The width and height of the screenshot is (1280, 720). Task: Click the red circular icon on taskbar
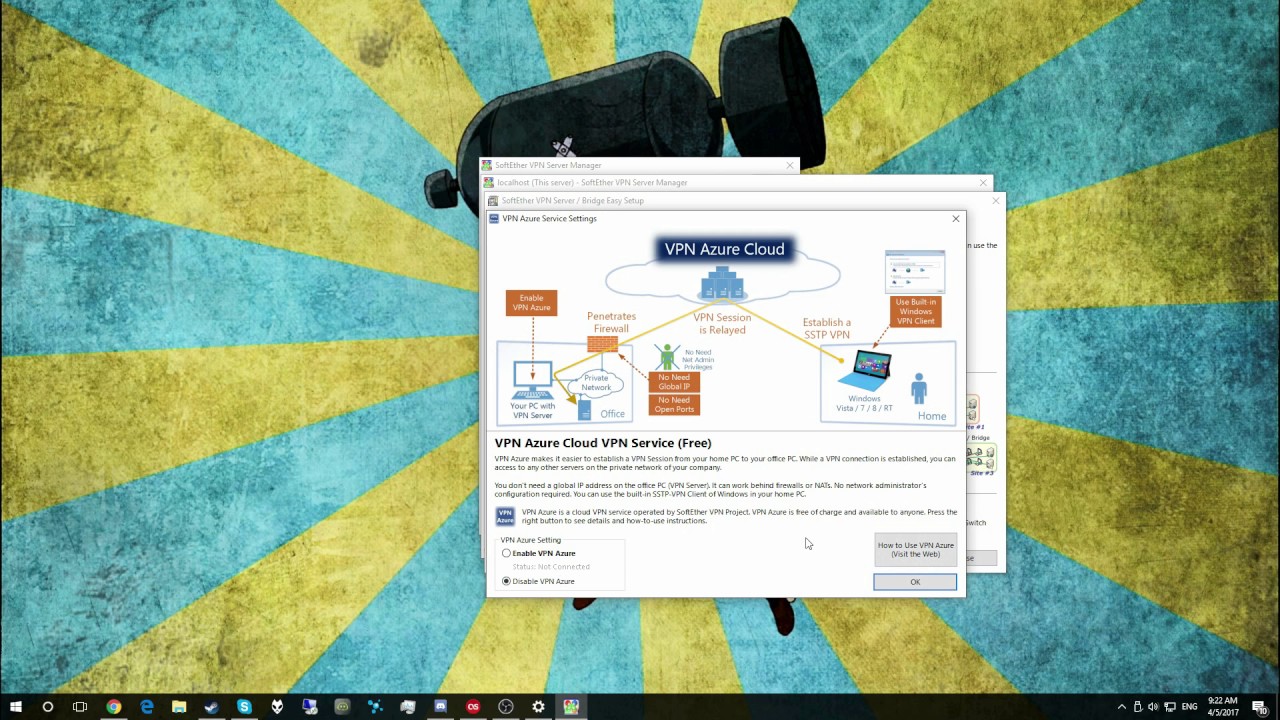(x=473, y=707)
